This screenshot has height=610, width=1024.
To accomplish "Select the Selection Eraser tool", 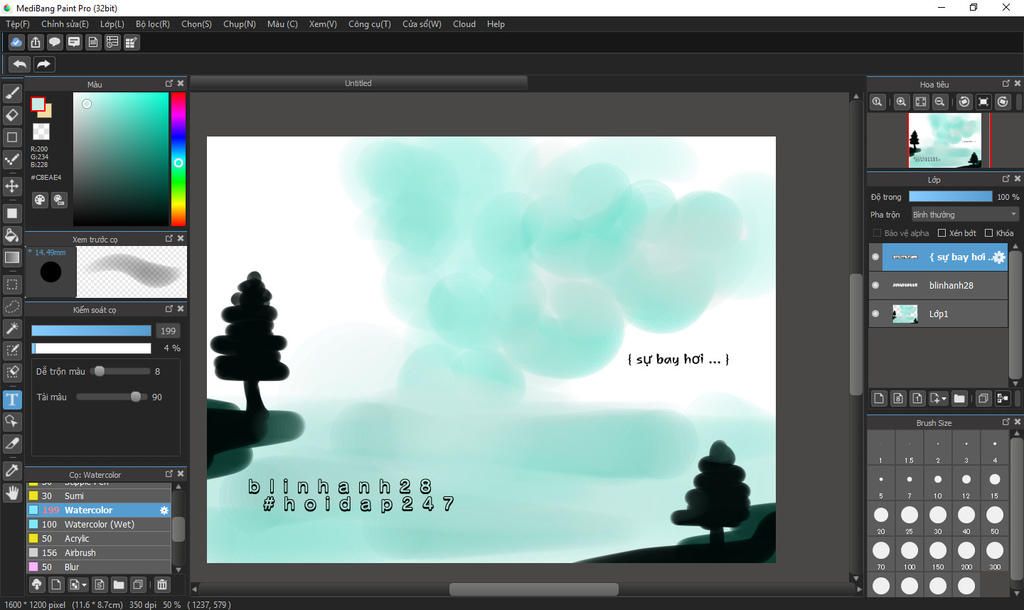I will point(12,372).
